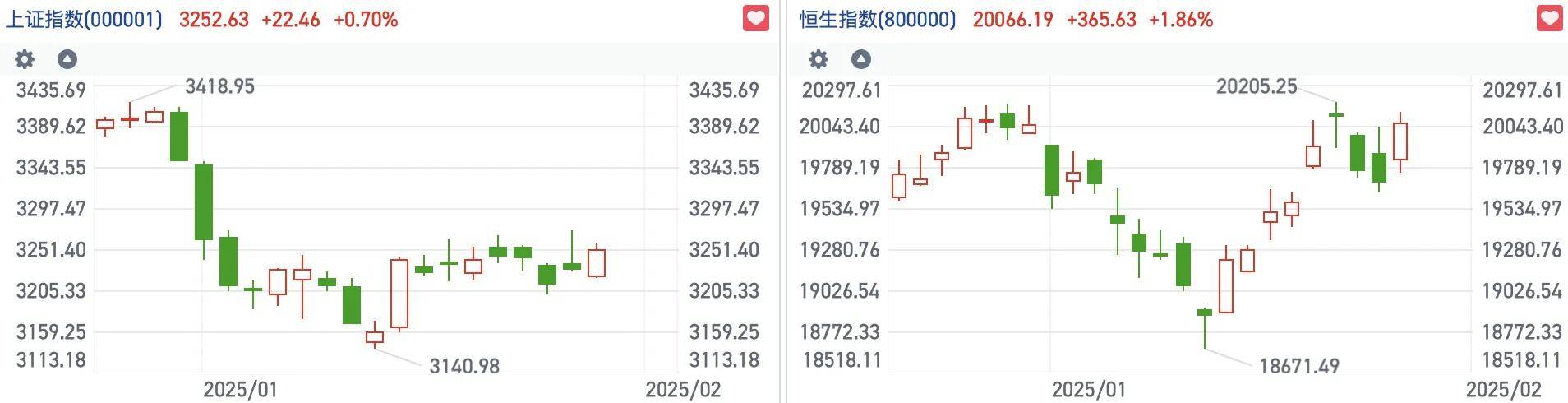Toggle favorite heart for 上证指数
The width and height of the screenshot is (1568, 403).
(x=756, y=19)
